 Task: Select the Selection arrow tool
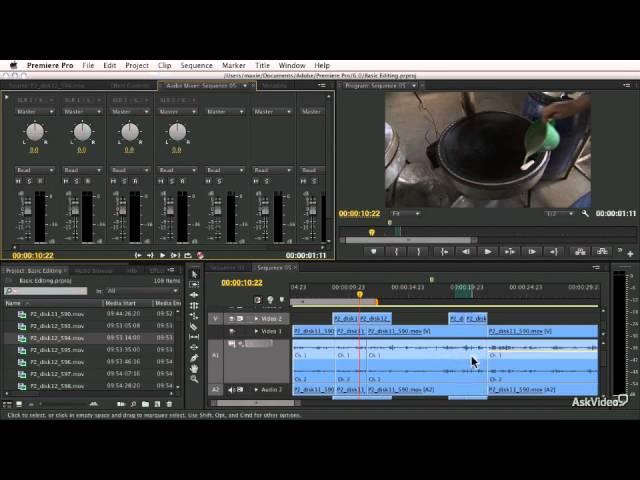(x=194, y=274)
